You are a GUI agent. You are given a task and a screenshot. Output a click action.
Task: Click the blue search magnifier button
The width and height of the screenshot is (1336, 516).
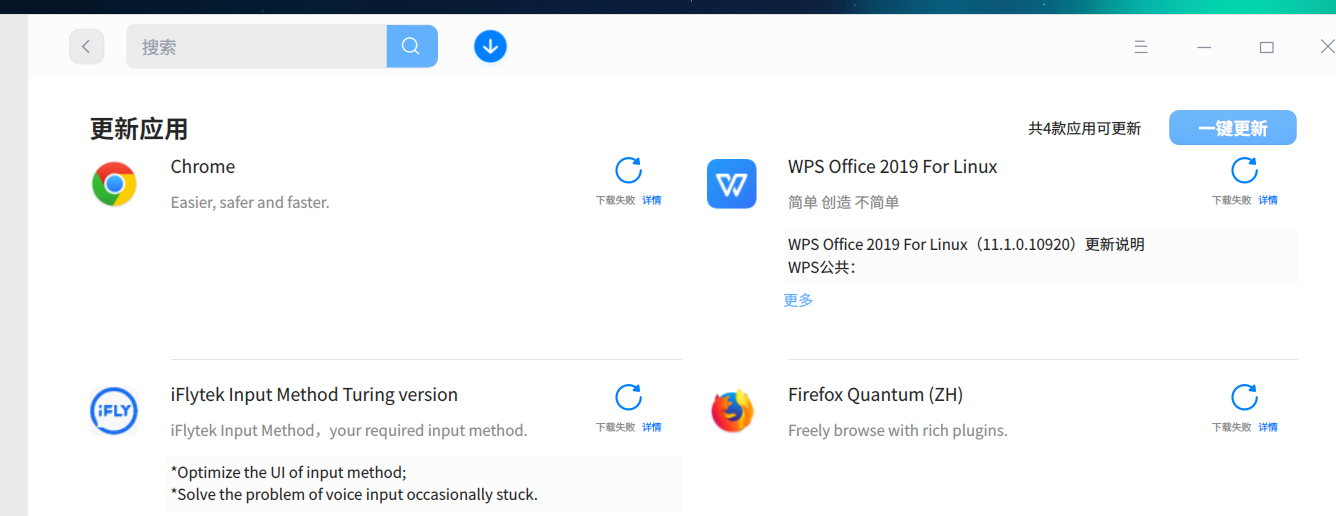pyautogui.click(x=411, y=46)
